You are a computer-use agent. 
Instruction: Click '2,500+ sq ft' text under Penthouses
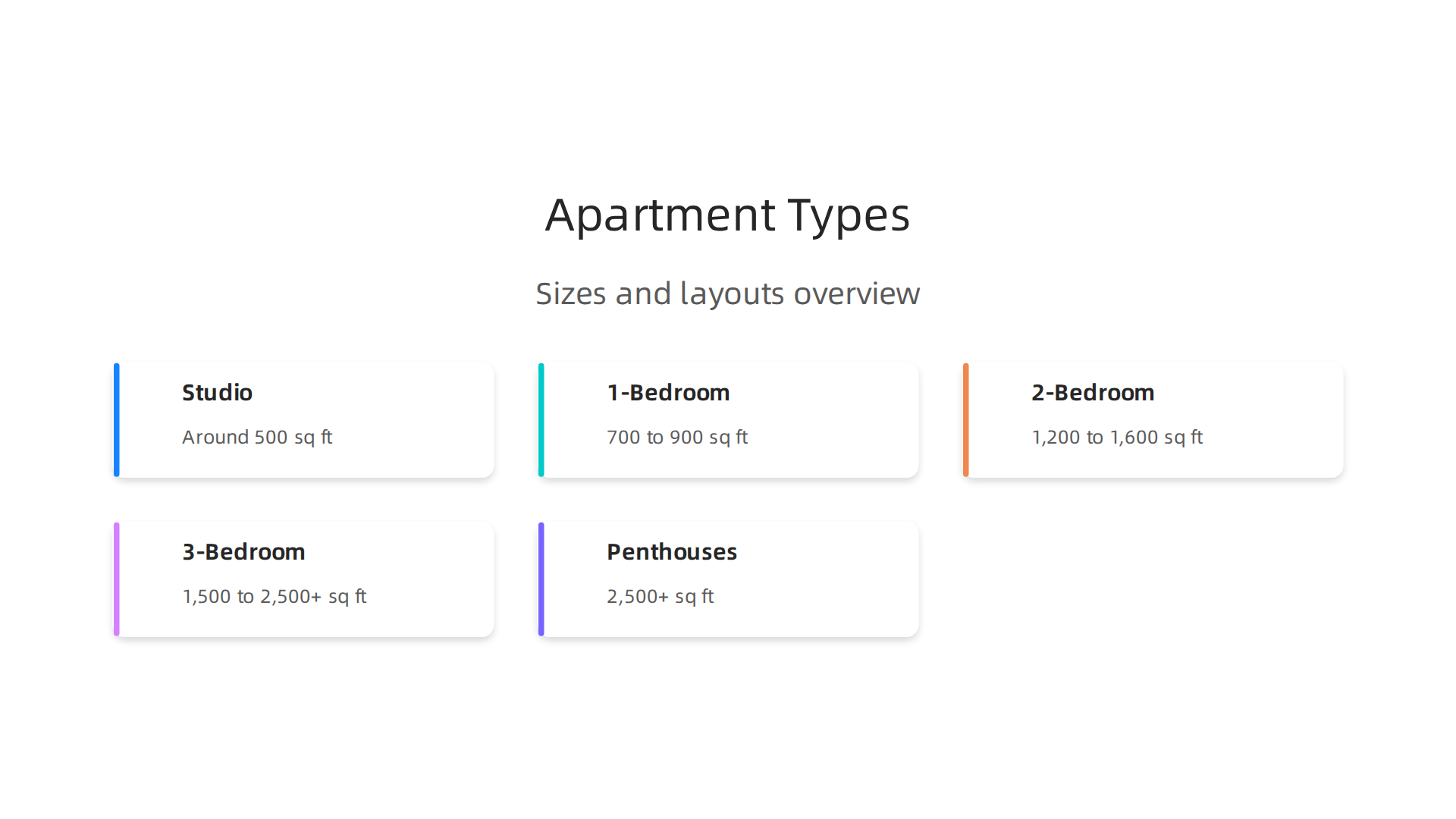coord(660,597)
